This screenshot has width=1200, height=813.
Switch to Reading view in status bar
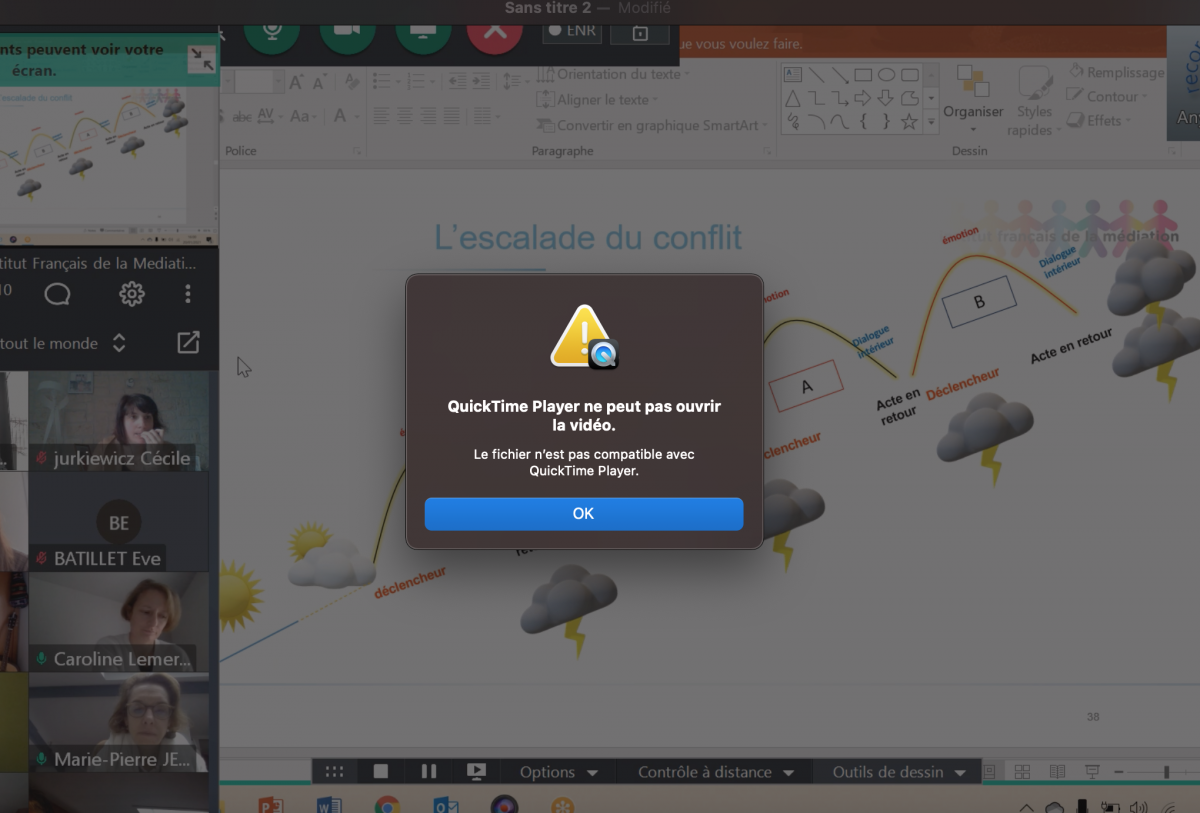coord(1057,772)
